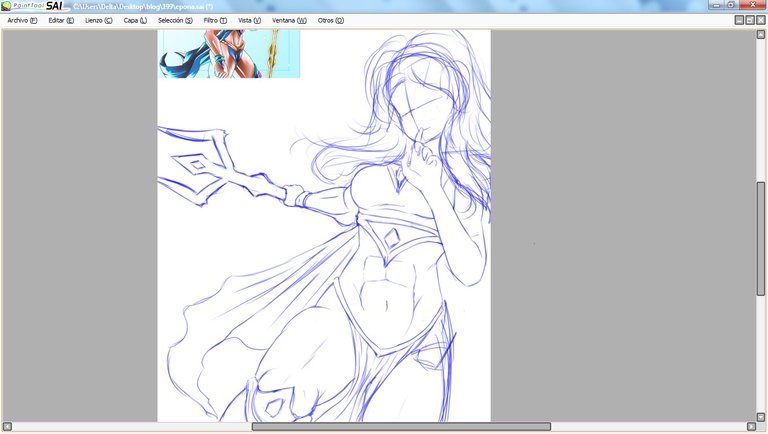The image size is (768, 434).
Task: Minimize the document view inside SAI
Action: (x=740, y=20)
